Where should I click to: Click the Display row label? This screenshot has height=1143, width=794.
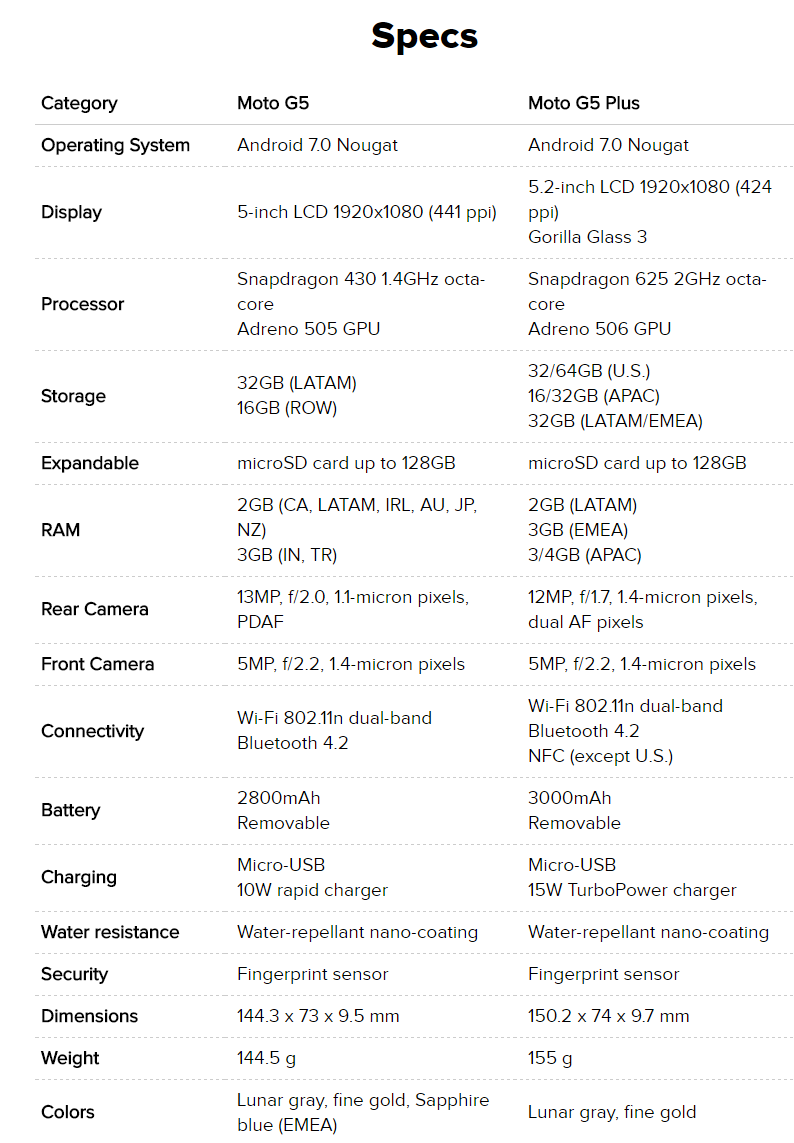coord(71,212)
